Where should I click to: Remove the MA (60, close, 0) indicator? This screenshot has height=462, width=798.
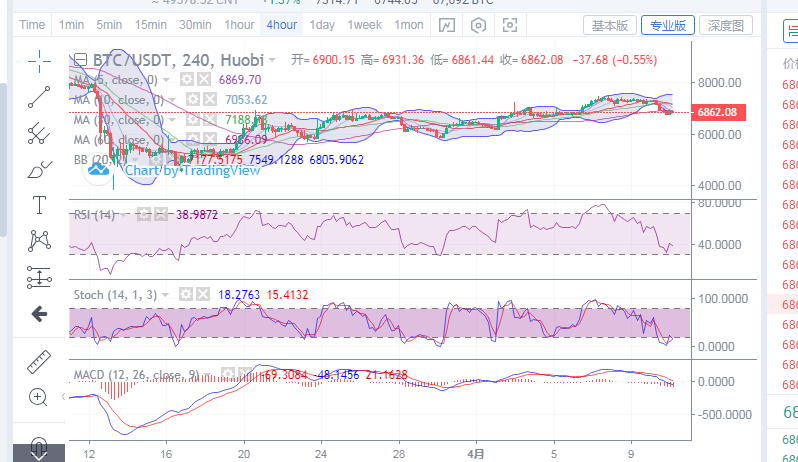pos(210,139)
